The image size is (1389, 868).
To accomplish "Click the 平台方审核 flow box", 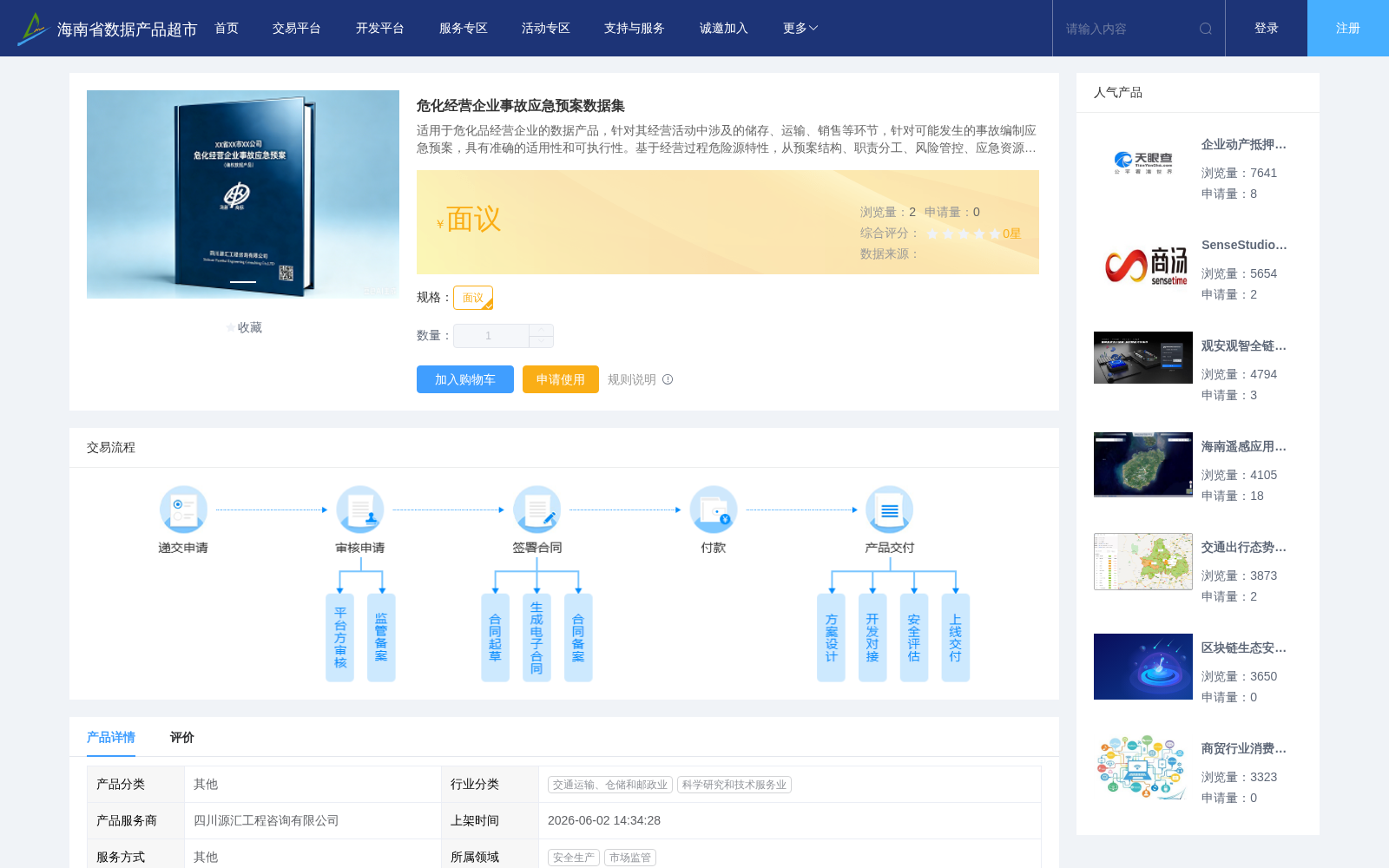I will [339, 638].
